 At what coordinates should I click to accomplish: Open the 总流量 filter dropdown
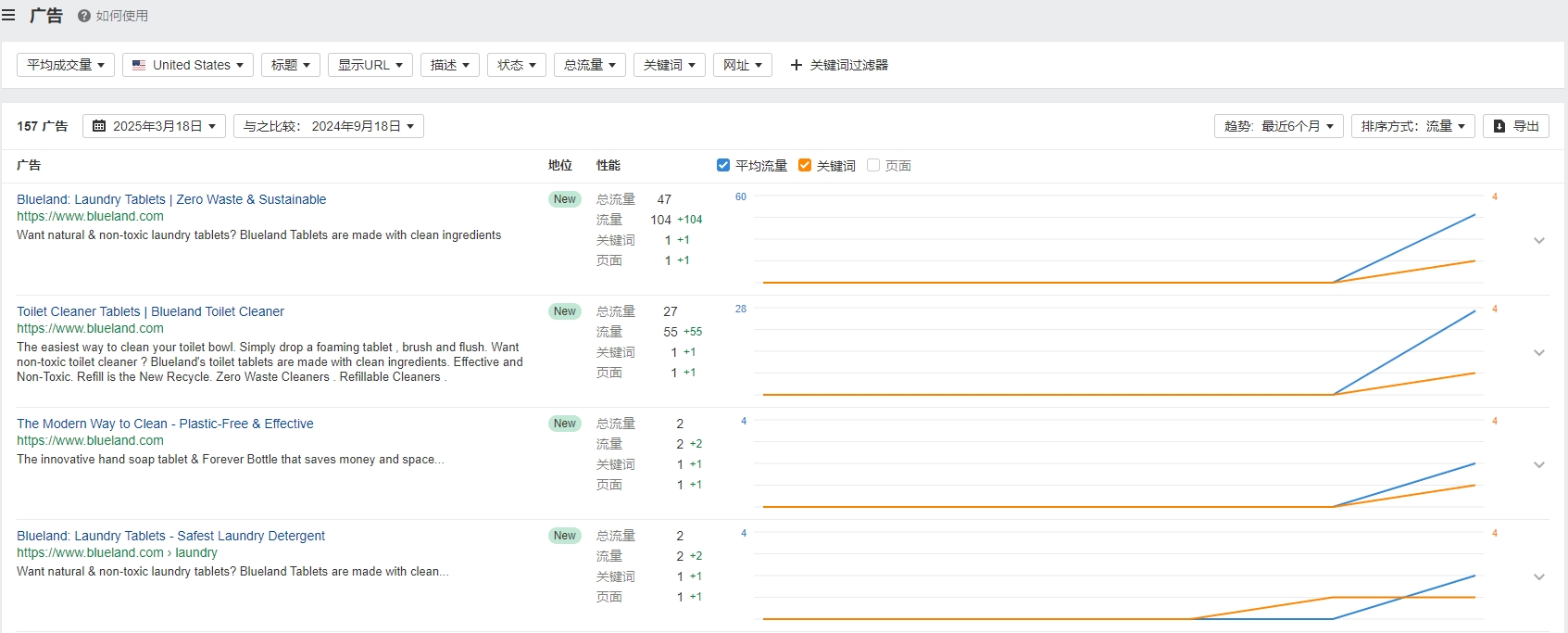(x=590, y=65)
